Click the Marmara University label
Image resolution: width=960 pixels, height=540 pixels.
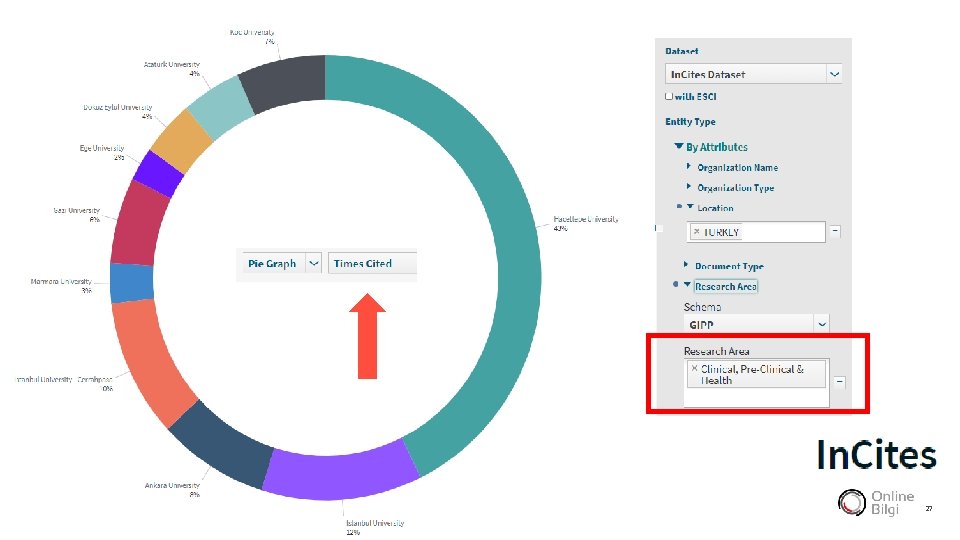tap(61, 285)
